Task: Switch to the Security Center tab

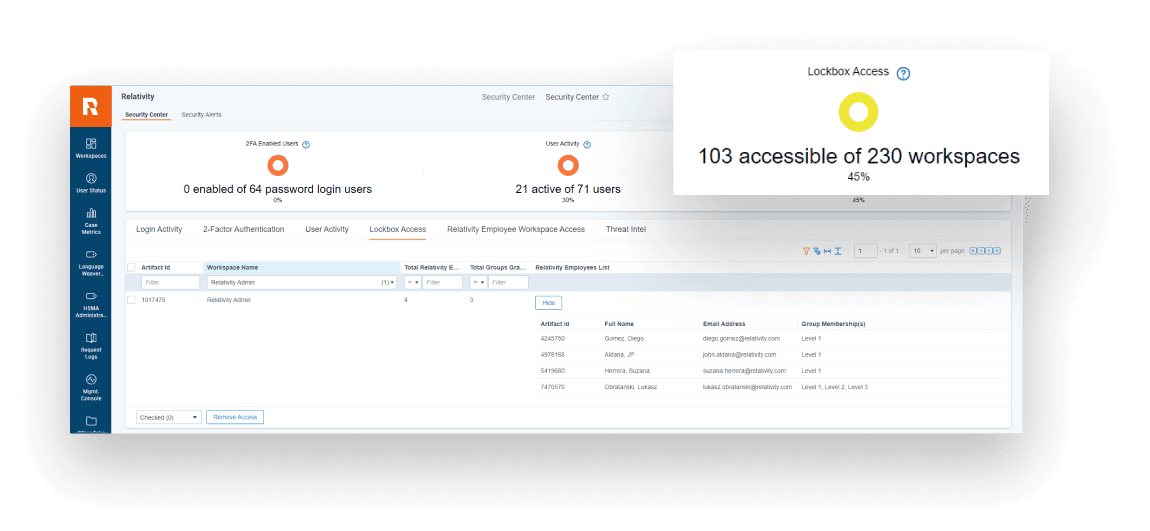Action: pyautogui.click(x=146, y=115)
